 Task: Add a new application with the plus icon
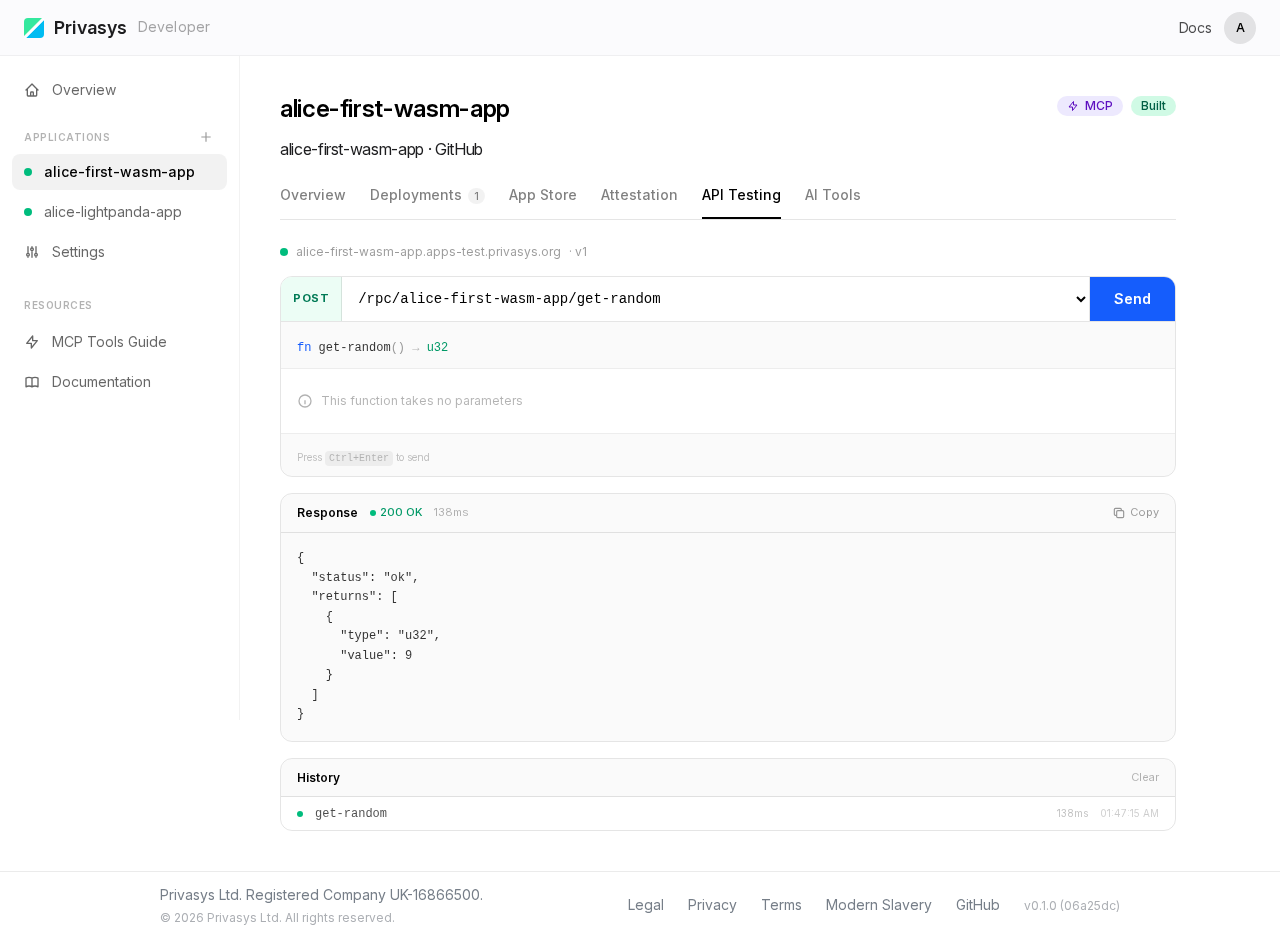pos(205,136)
